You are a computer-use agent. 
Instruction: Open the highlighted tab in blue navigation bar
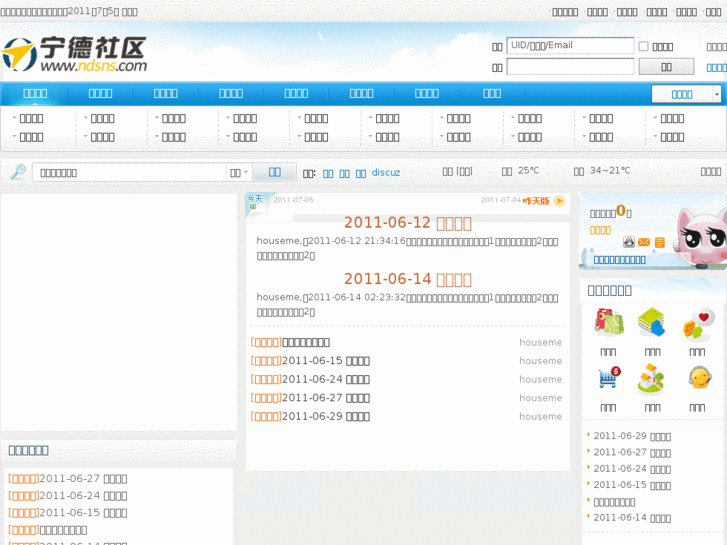tap(35, 94)
